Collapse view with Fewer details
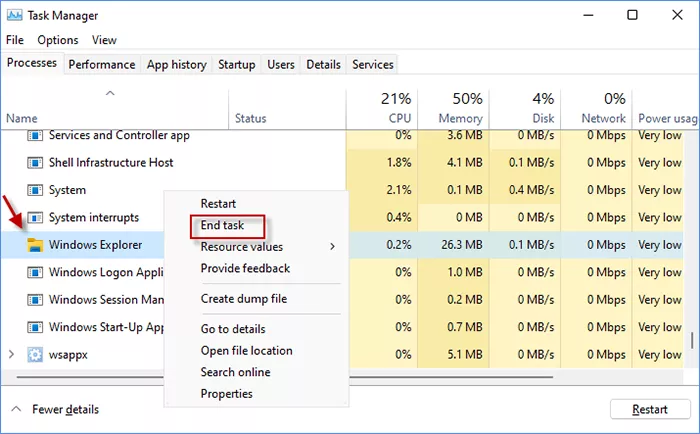This screenshot has height=434, width=700. click(55, 409)
